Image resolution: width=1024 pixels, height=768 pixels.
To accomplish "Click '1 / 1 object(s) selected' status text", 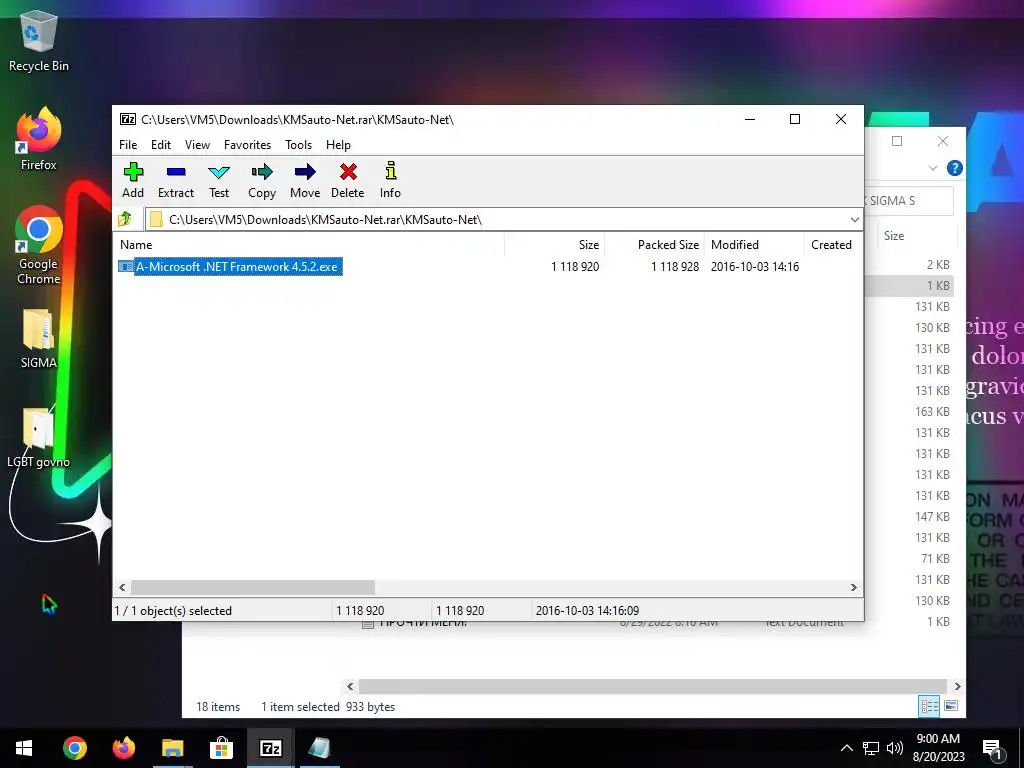I will point(173,611).
